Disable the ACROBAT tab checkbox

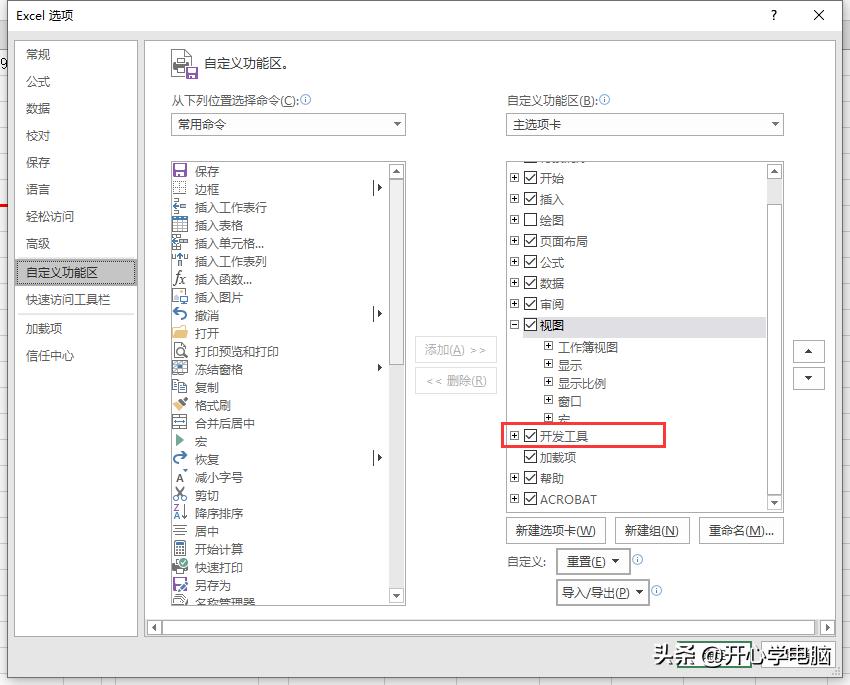pos(531,499)
